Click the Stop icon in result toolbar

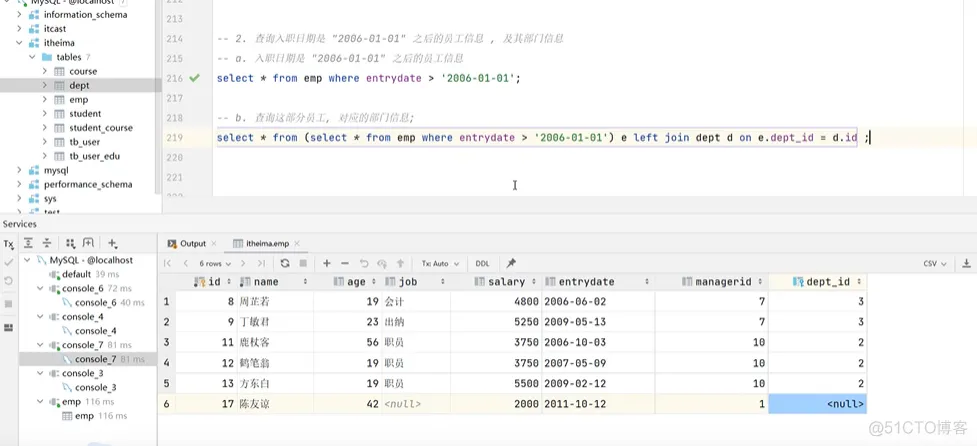pyautogui.click(x=303, y=263)
